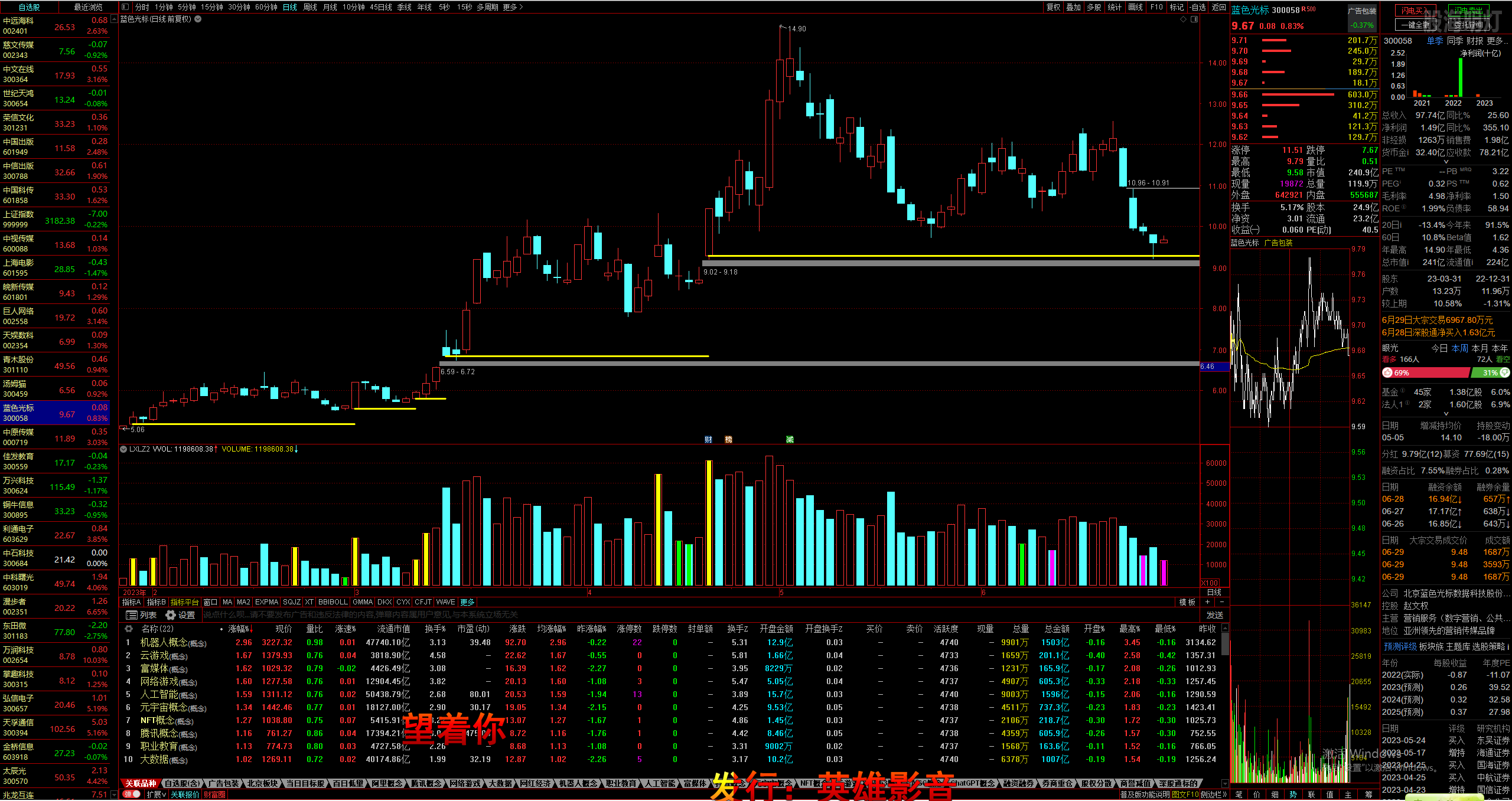Select stock 万润科技 002654
The image size is (1512, 801).
[55, 655]
